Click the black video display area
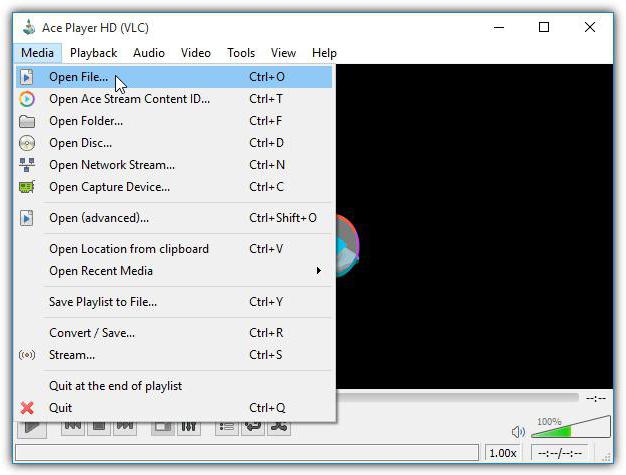 point(474,226)
